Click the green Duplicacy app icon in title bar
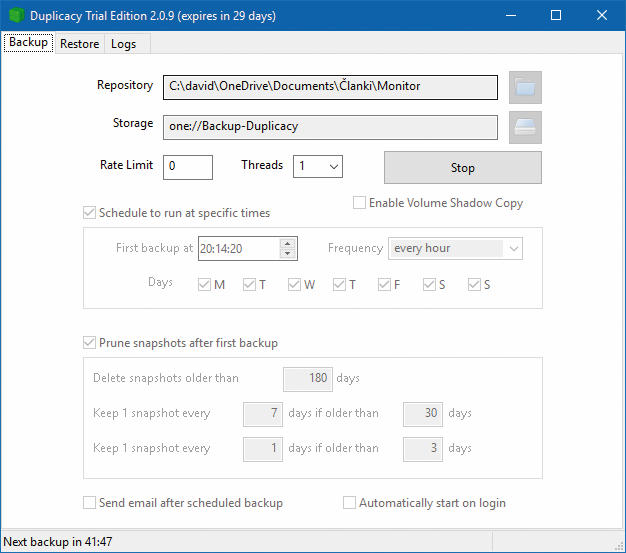Image resolution: width=626 pixels, height=553 pixels. click(16, 16)
